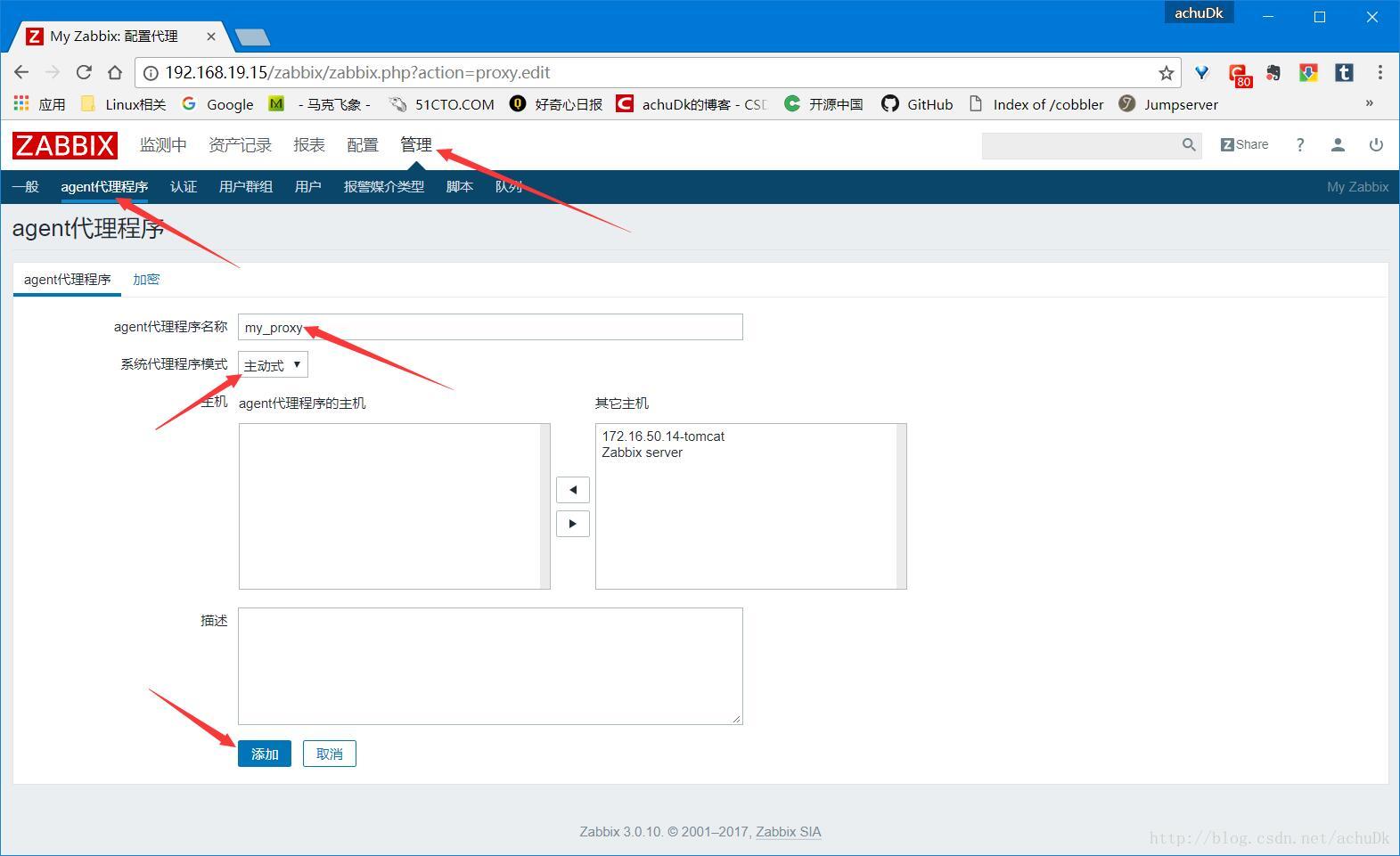The width and height of the screenshot is (1400, 856).
Task: Open browser home page
Action: click(x=115, y=72)
